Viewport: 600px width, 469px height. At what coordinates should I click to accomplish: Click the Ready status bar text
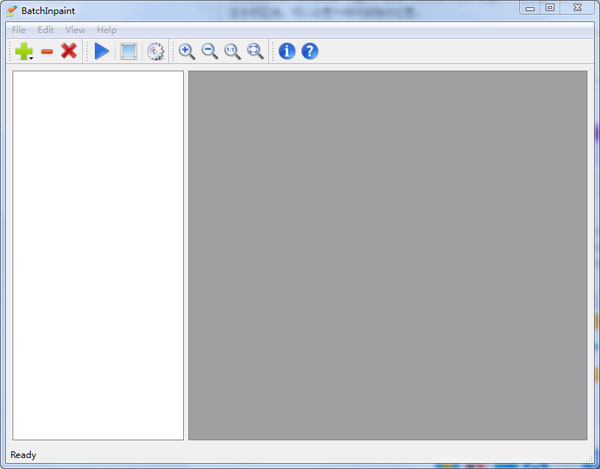(23, 455)
